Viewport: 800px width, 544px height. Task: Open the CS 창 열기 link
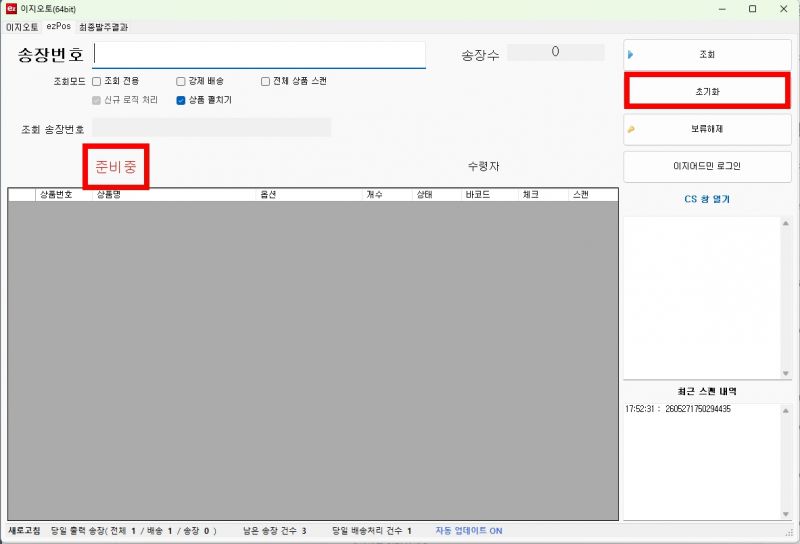tap(707, 199)
